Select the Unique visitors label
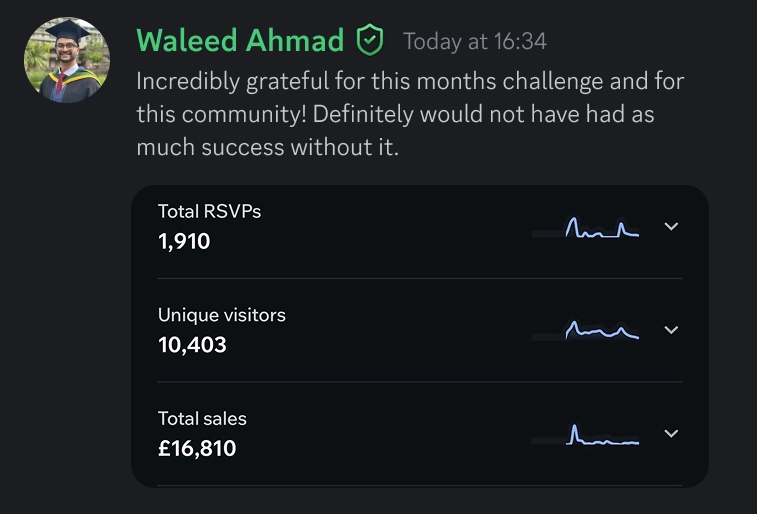Image resolution: width=757 pixels, height=514 pixels. (222, 315)
